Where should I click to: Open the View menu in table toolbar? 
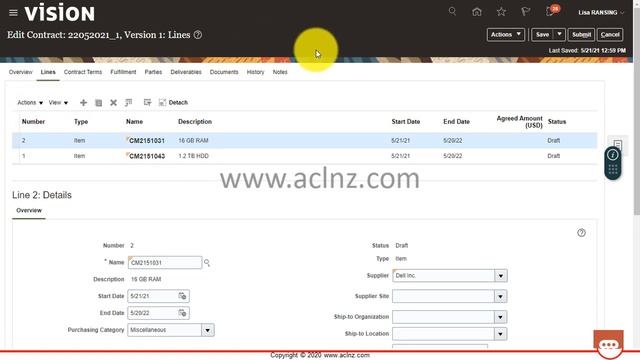58,102
